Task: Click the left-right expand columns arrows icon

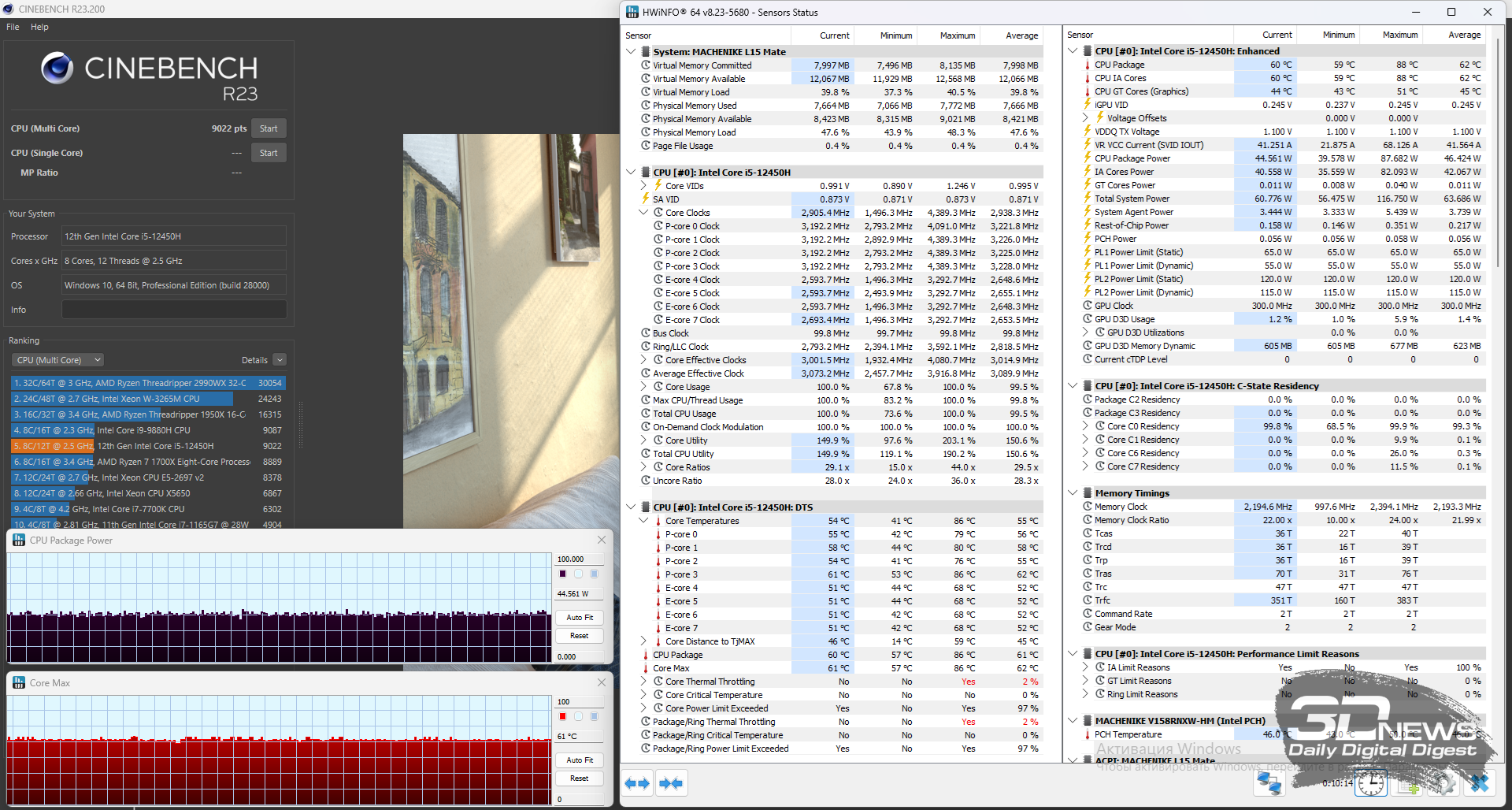Action: (637, 783)
